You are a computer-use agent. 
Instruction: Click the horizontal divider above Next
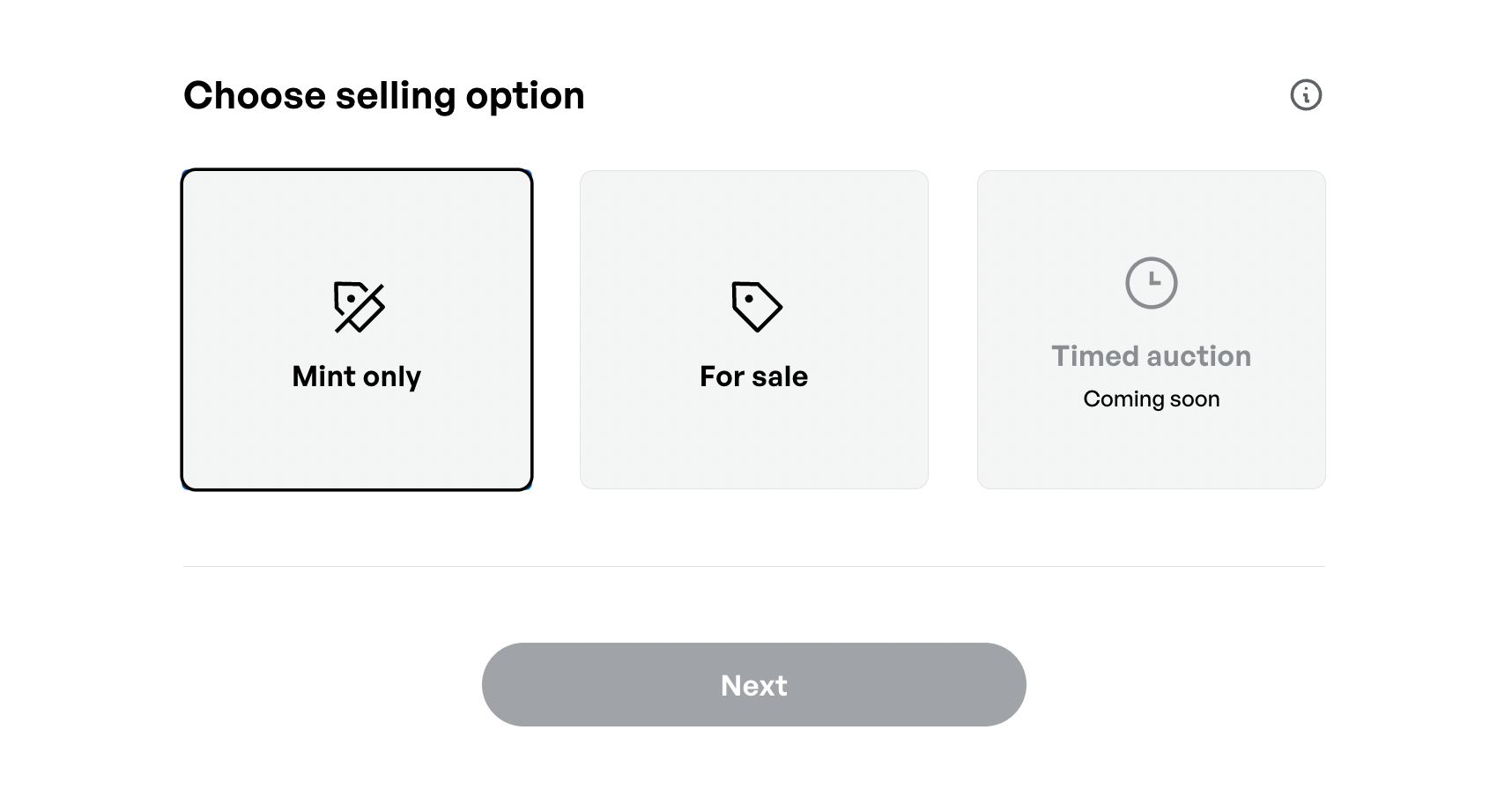tap(753, 566)
